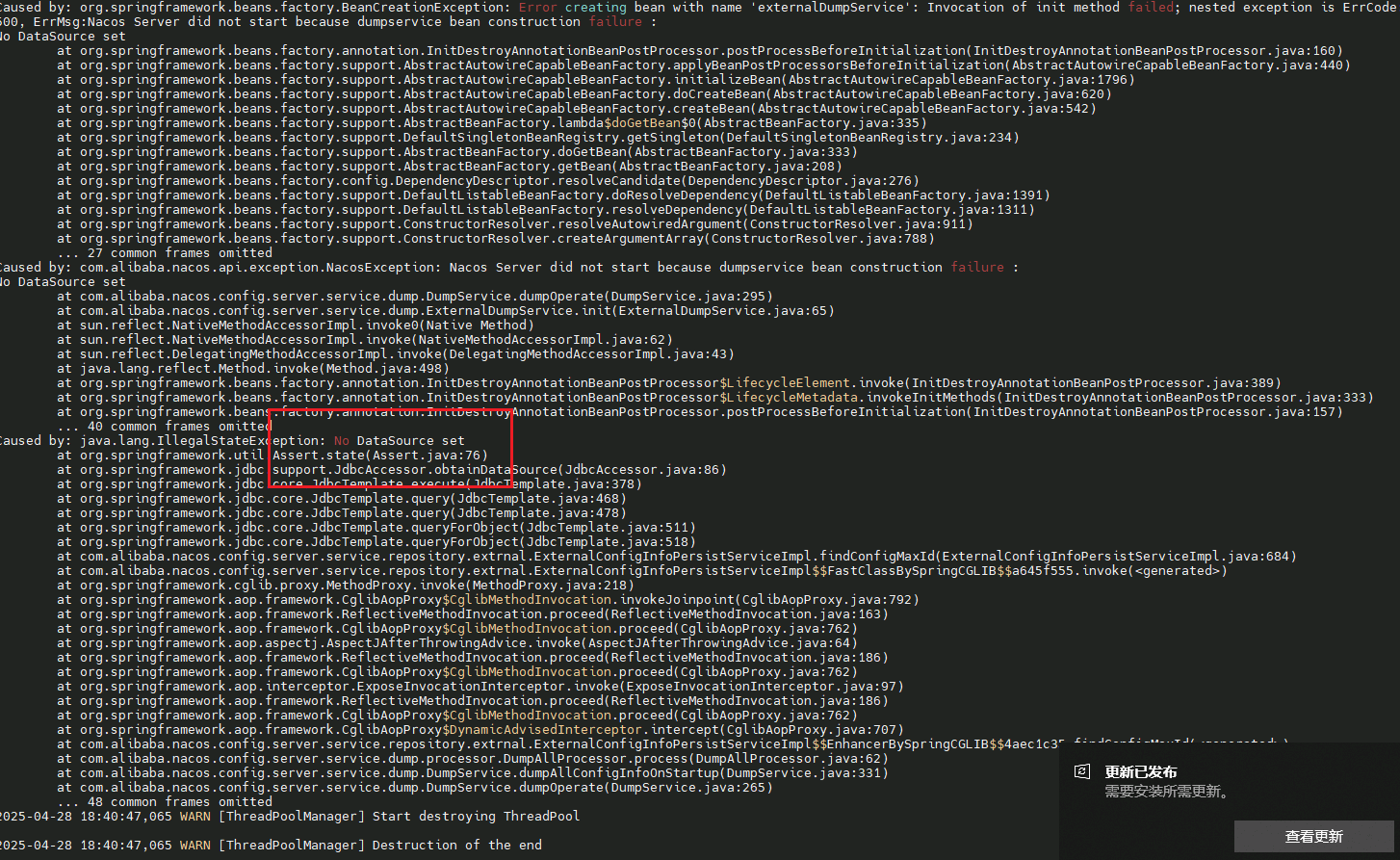
Task: Click the DefaultSingletonBeanRegistry.getSingleton line
Action: point(537,137)
